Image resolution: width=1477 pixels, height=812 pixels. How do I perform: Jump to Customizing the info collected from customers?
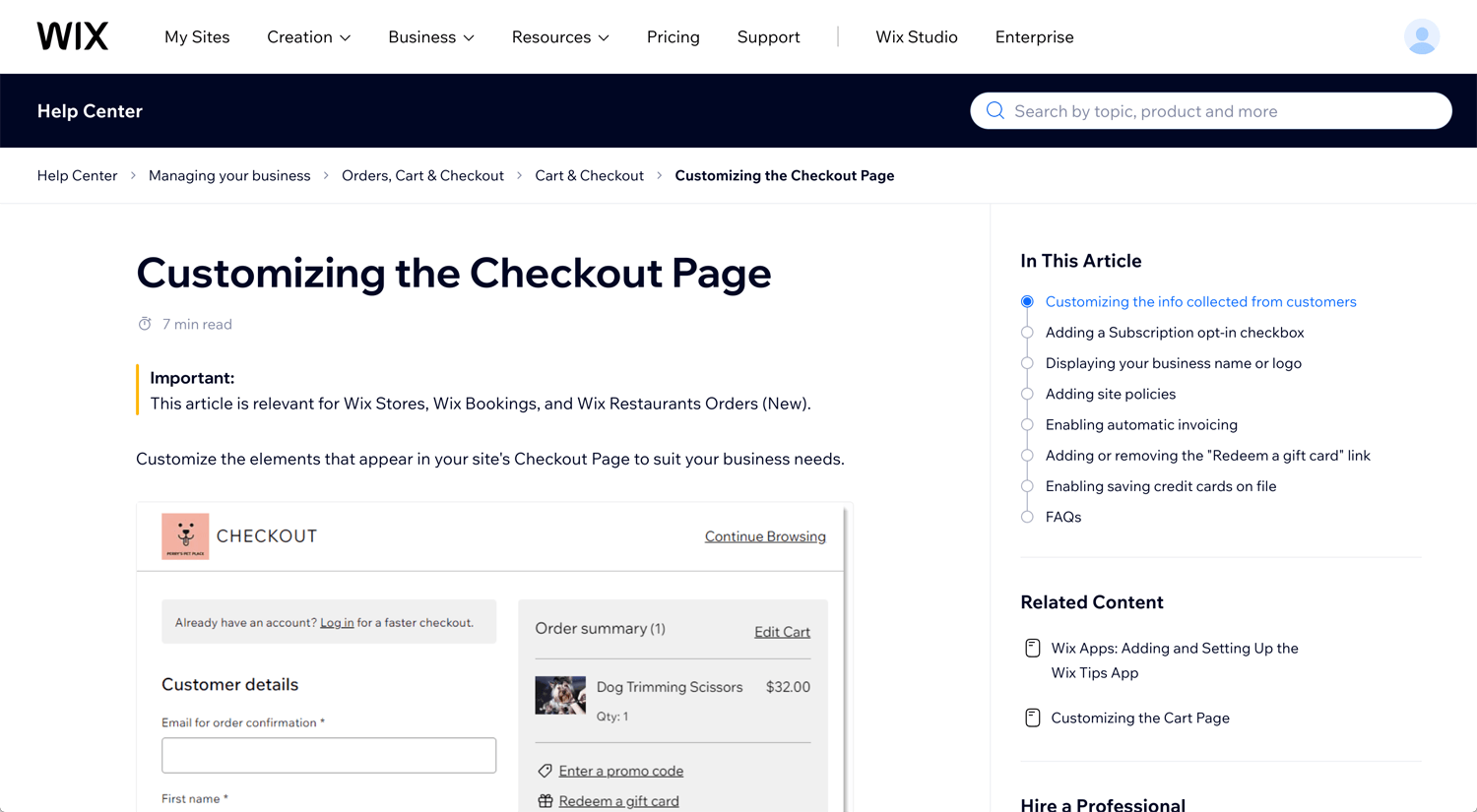(x=1200, y=302)
